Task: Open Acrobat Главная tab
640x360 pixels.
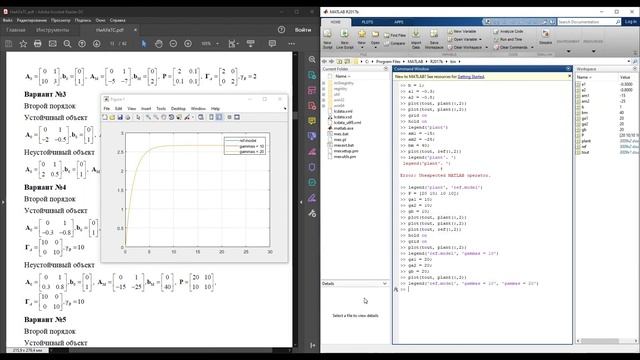Action: click(16, 30)
